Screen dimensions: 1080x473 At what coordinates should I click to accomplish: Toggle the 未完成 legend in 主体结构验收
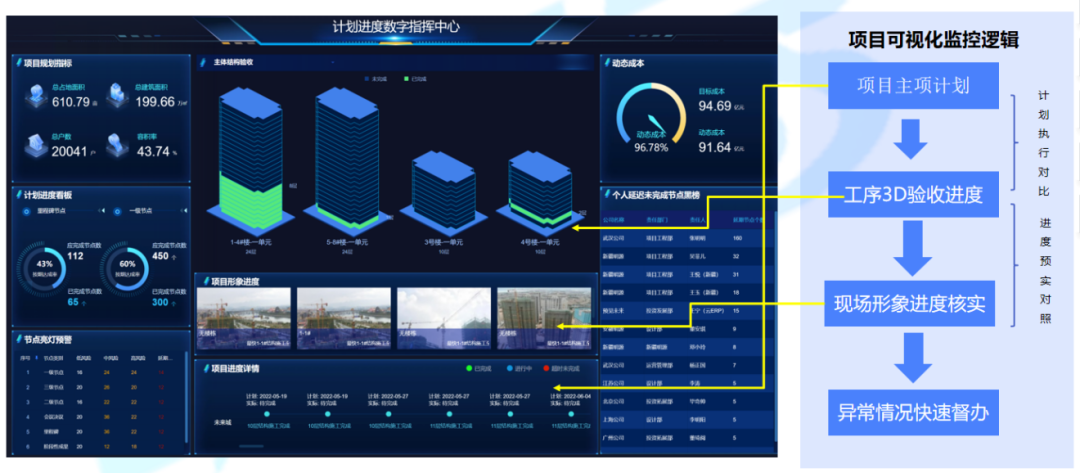(x=375, y=79)
